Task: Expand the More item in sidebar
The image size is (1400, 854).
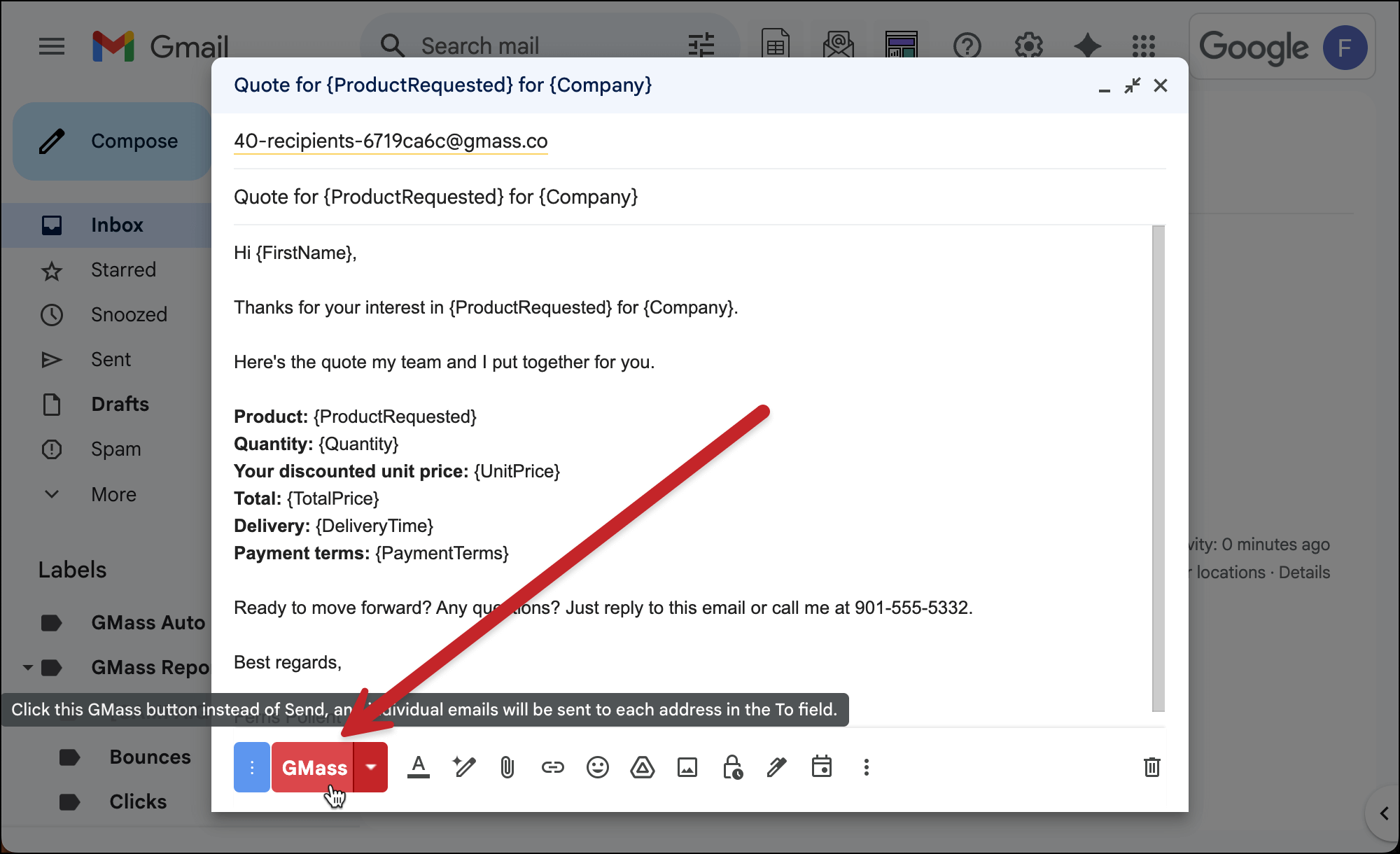Action: [x=113, y=494]
